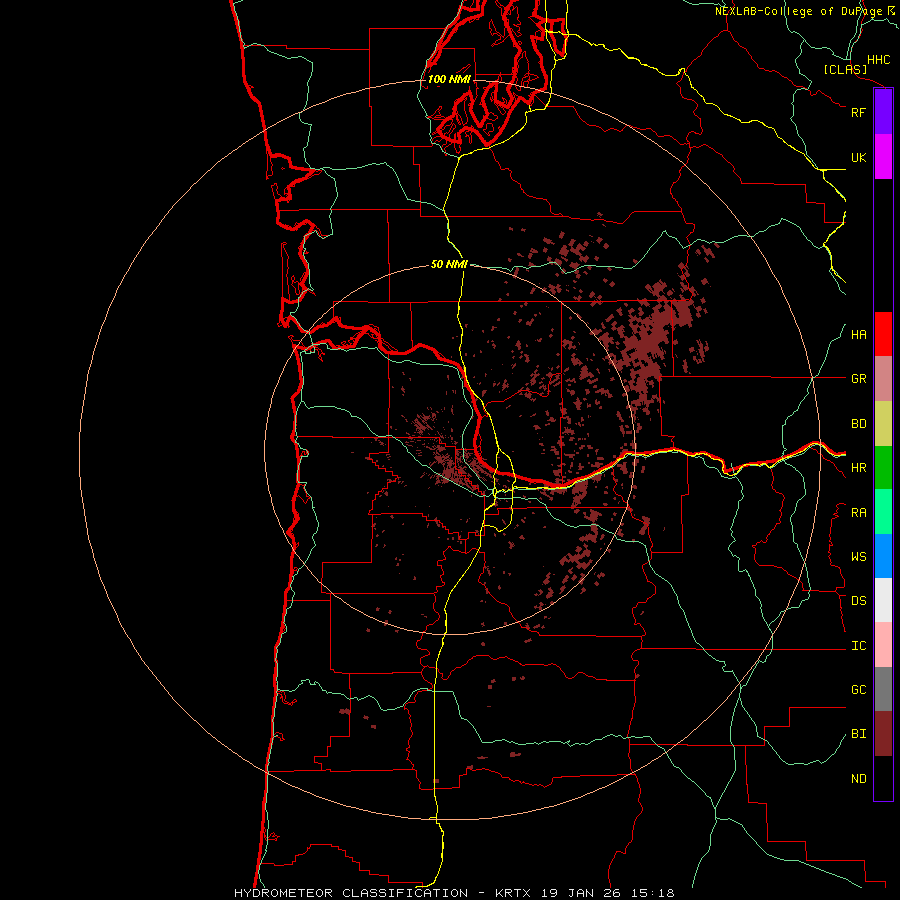Select the red HA legend swatch
Image resolution: width=900 pixels, height=900 pixels.
click(883, 334)
